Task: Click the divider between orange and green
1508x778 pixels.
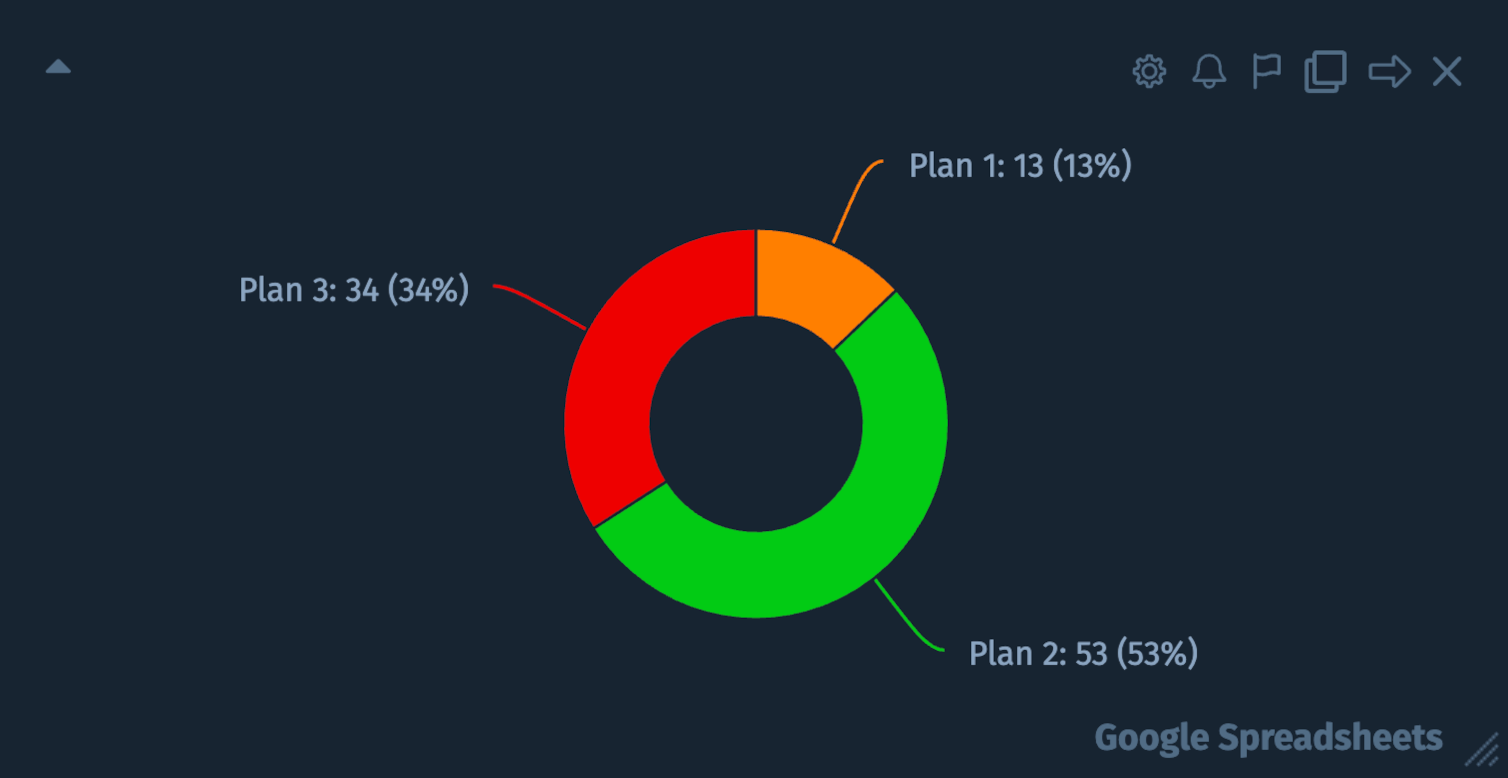Action: [864, 320]
